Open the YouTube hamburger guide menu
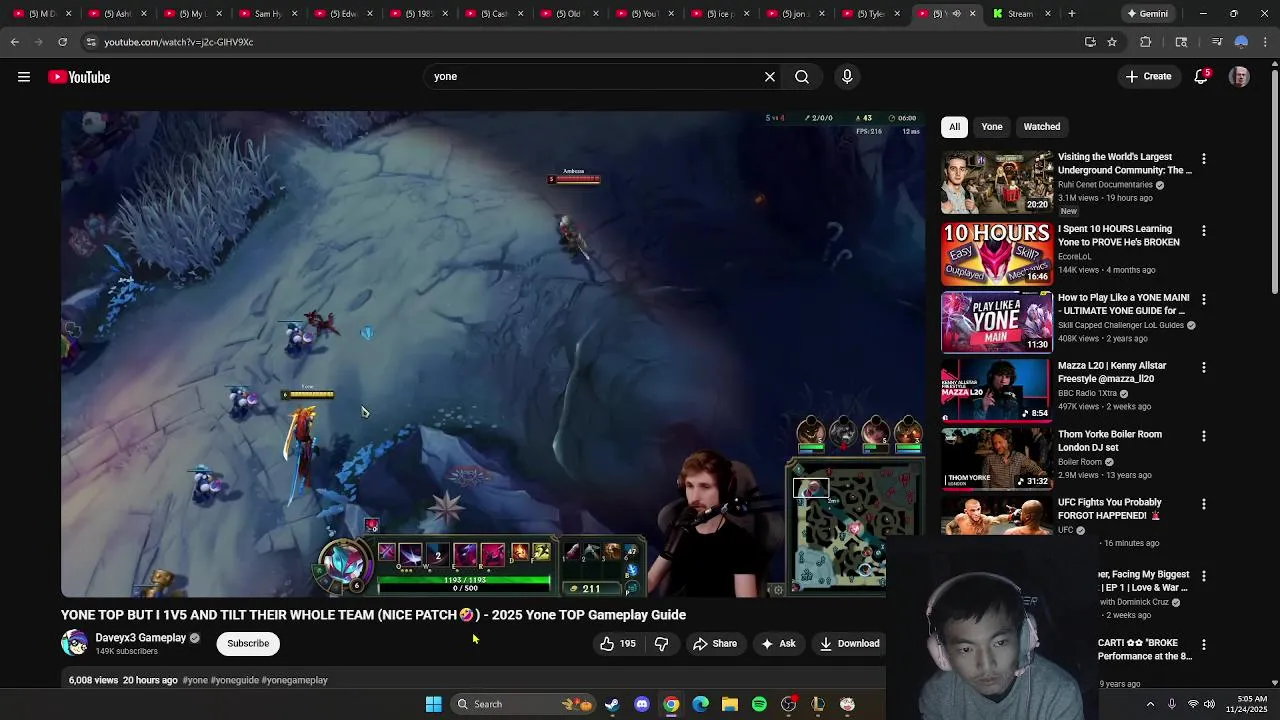The width and height of the screenshot is (1280, 720). (24, 77)
